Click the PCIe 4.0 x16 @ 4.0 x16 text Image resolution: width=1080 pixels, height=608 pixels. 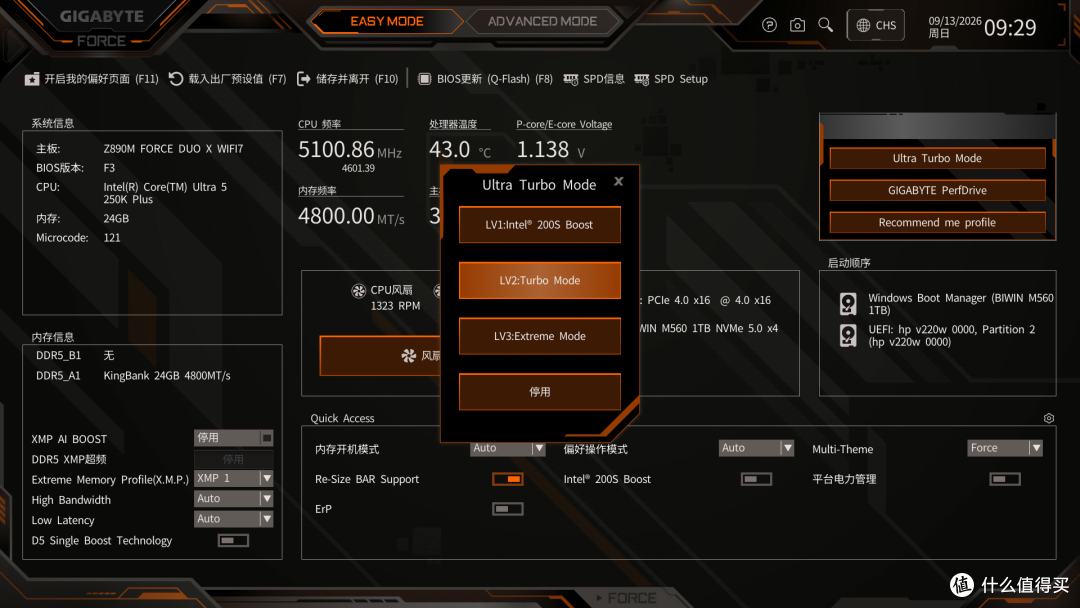(x=709, y=300)
